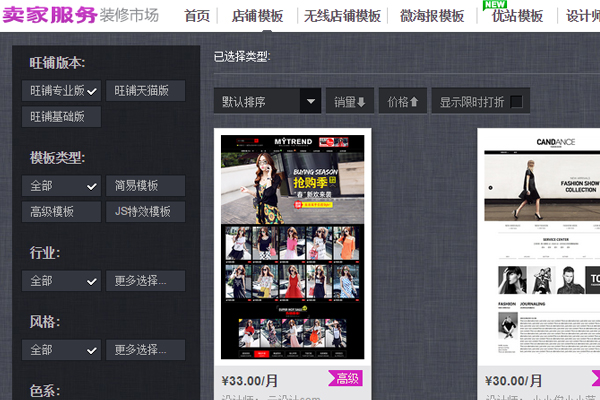This screenshot has width=600, height=400.
Task: Click the 旺铺版本 heading
Action: [x=57, y=63]
